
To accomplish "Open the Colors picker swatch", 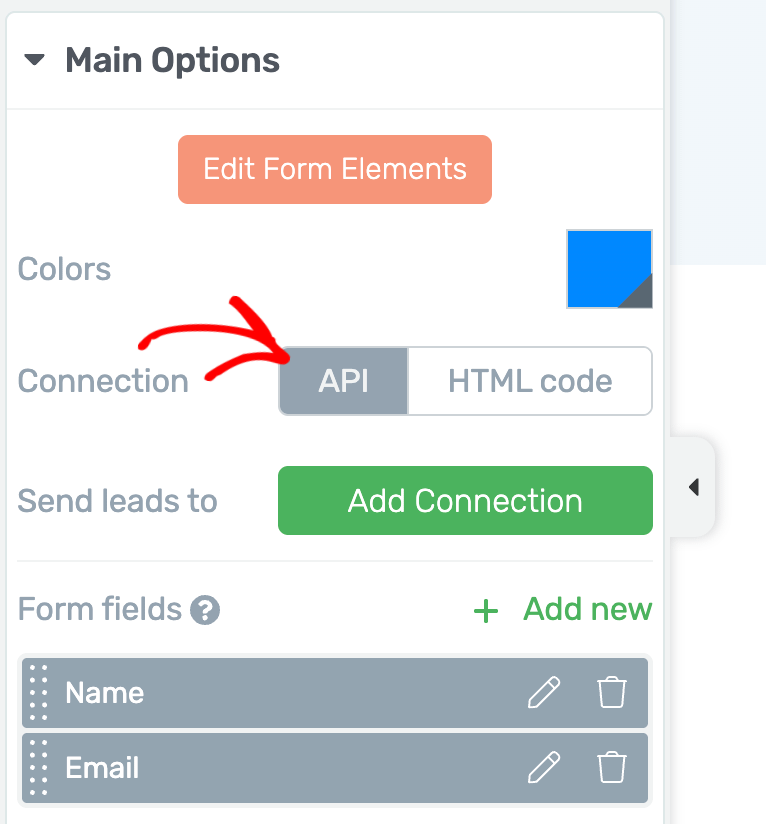I will 609,269.
